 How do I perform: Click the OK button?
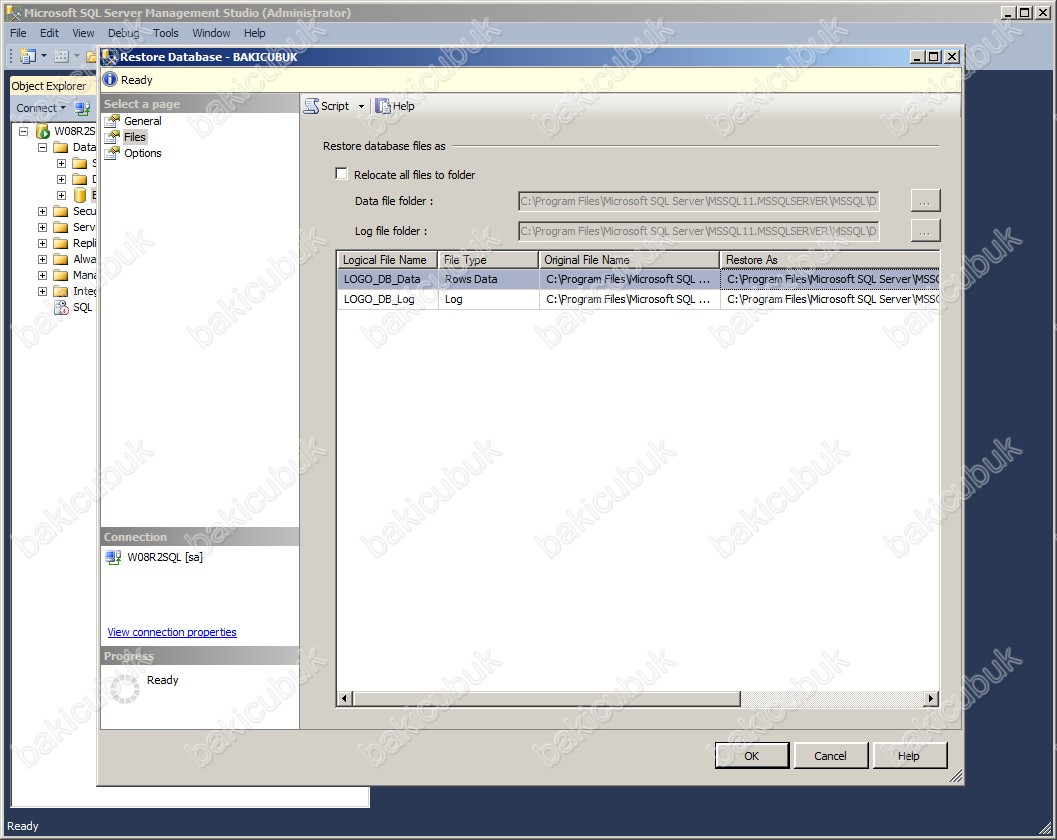[x=752, y=756]
